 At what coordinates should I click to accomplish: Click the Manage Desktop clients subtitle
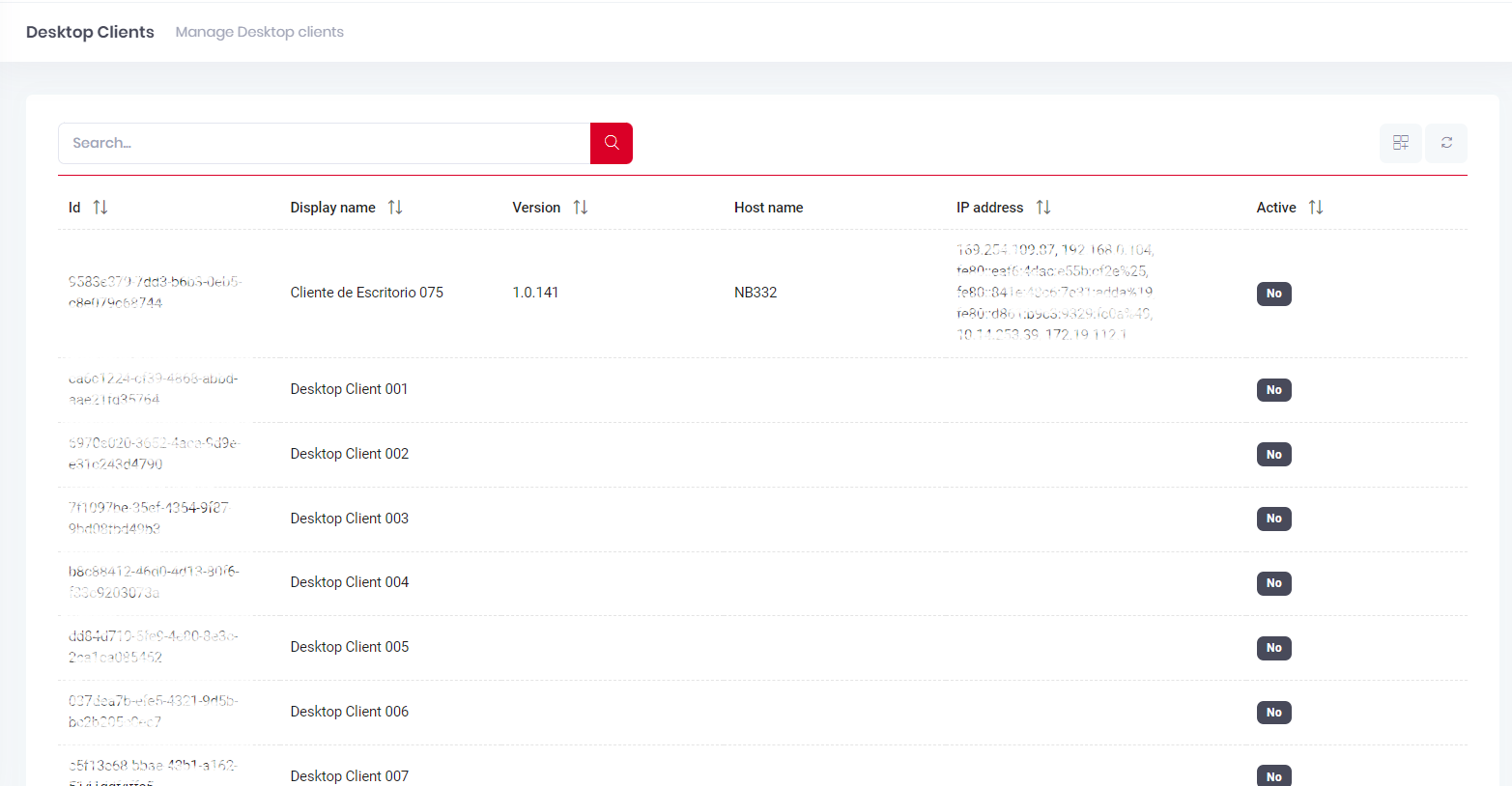click(260, 32)
